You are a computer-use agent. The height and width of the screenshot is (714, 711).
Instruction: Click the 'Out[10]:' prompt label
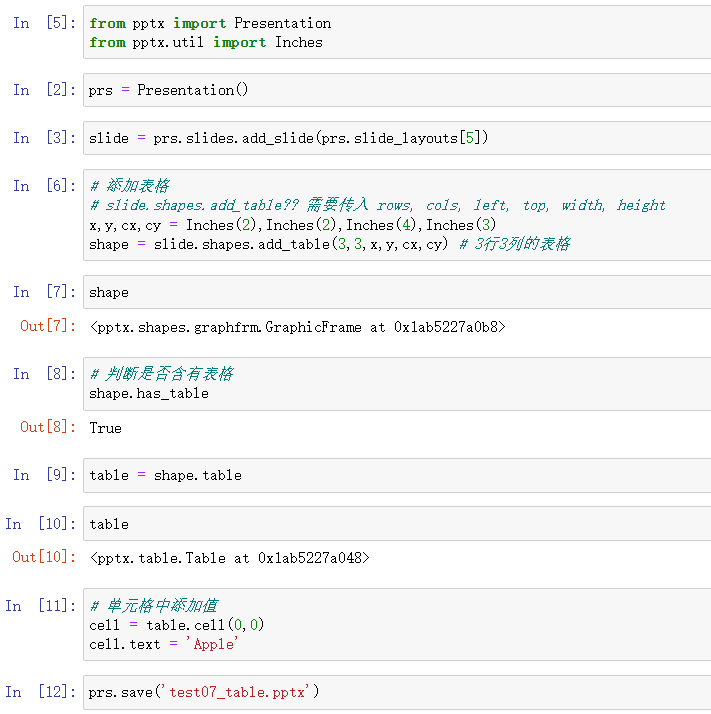44,557
